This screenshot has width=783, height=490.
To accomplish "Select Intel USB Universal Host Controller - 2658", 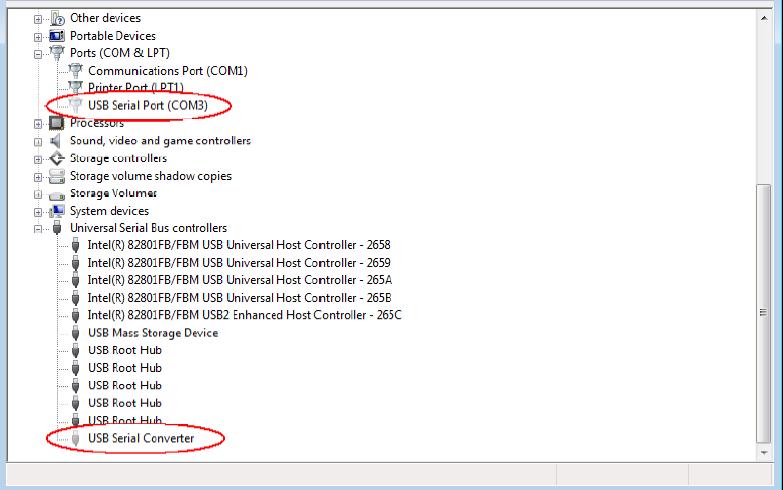I will coord(238,245).
